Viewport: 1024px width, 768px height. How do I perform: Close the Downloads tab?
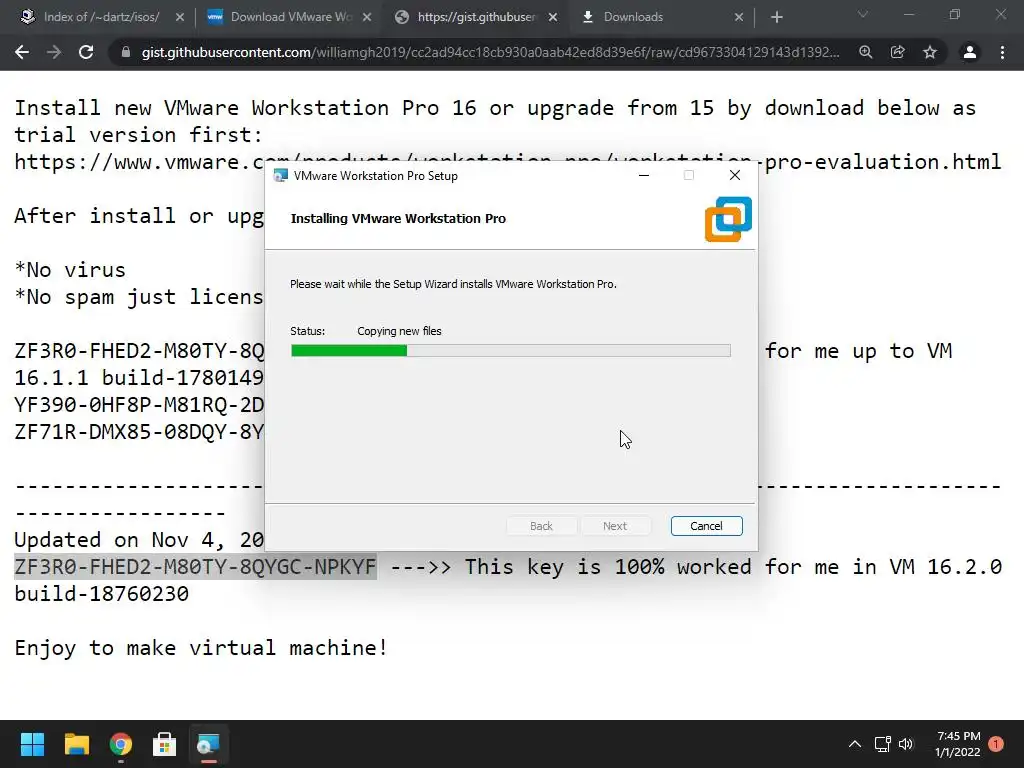739,18
